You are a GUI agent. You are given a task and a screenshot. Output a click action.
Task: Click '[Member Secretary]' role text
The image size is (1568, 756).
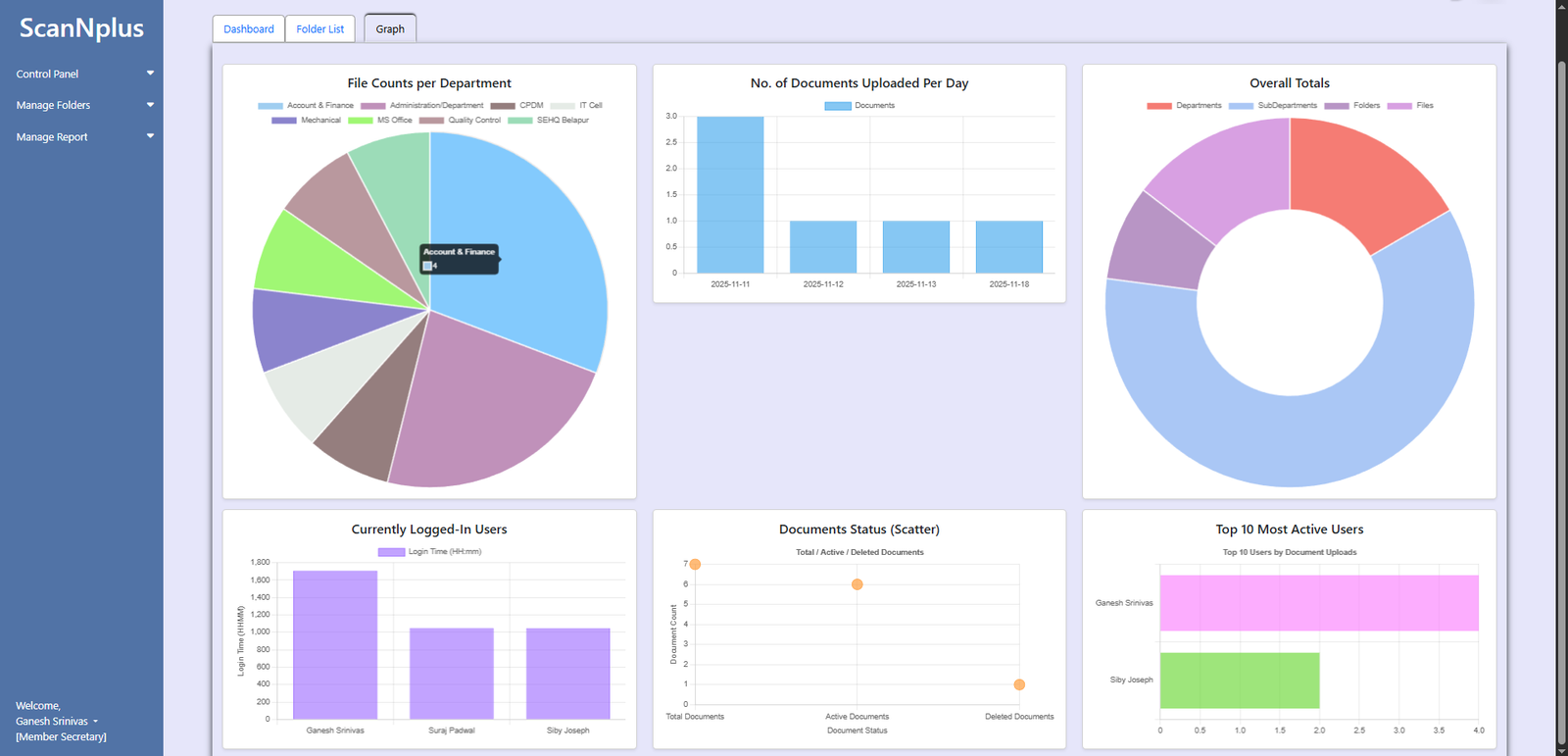point(62,737)
